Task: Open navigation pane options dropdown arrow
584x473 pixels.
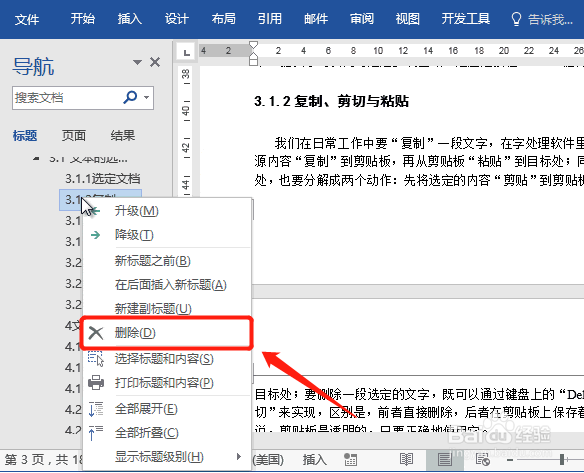Action: (x=137, y=62)
